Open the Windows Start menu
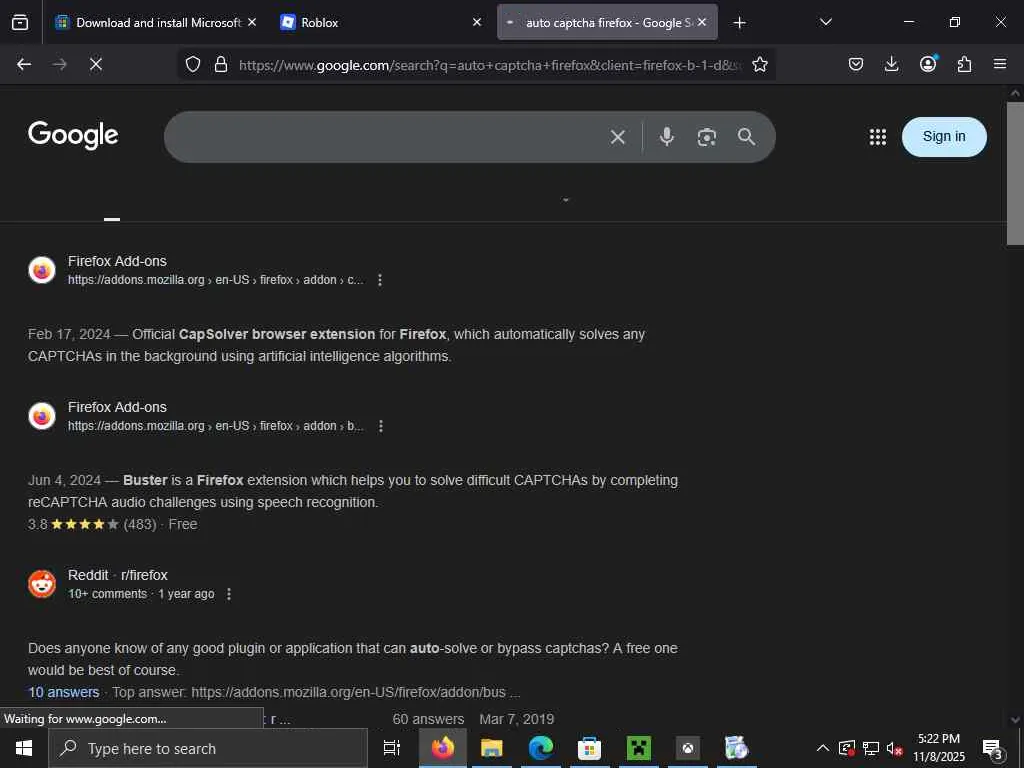Screen dimensions: 1024x768 click(24, 748)
